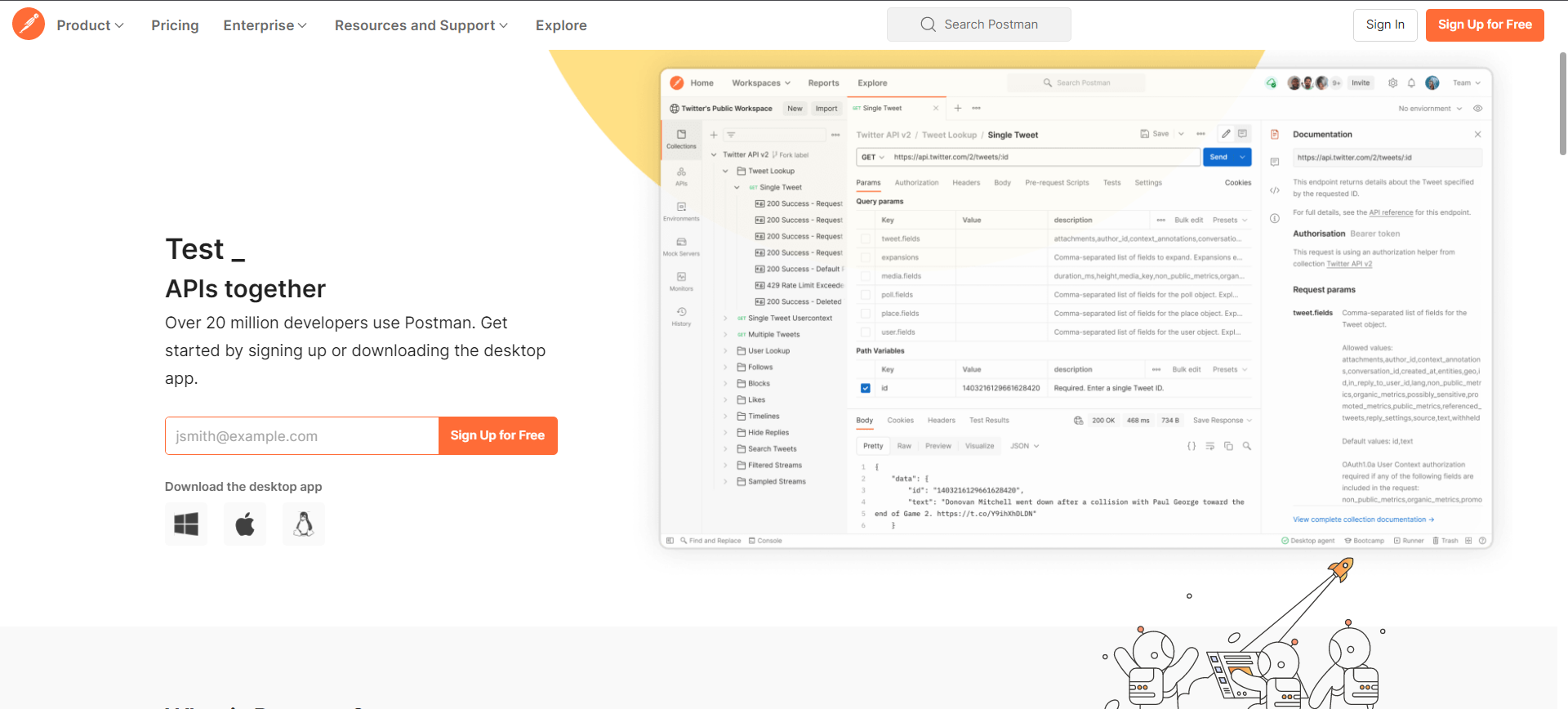Click the jsmith@example.com email field
Viewport: 1568px width, 709px height.
[x=302, y=436]
